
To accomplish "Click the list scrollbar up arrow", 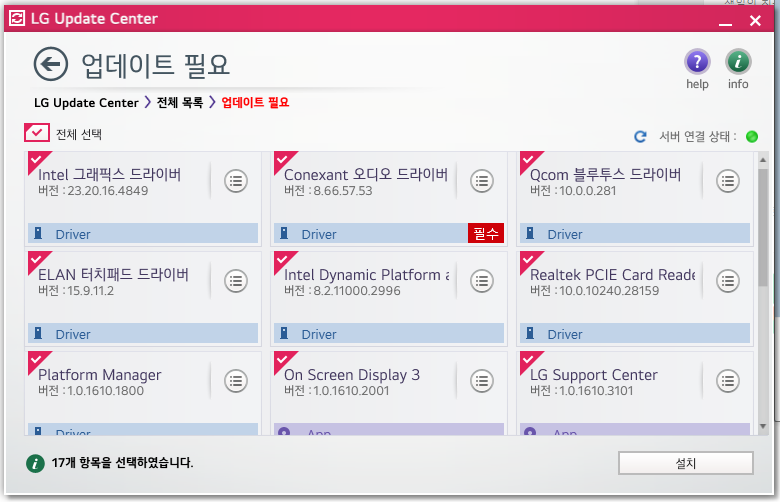I will pyautogui.click(x=763, y=160).
